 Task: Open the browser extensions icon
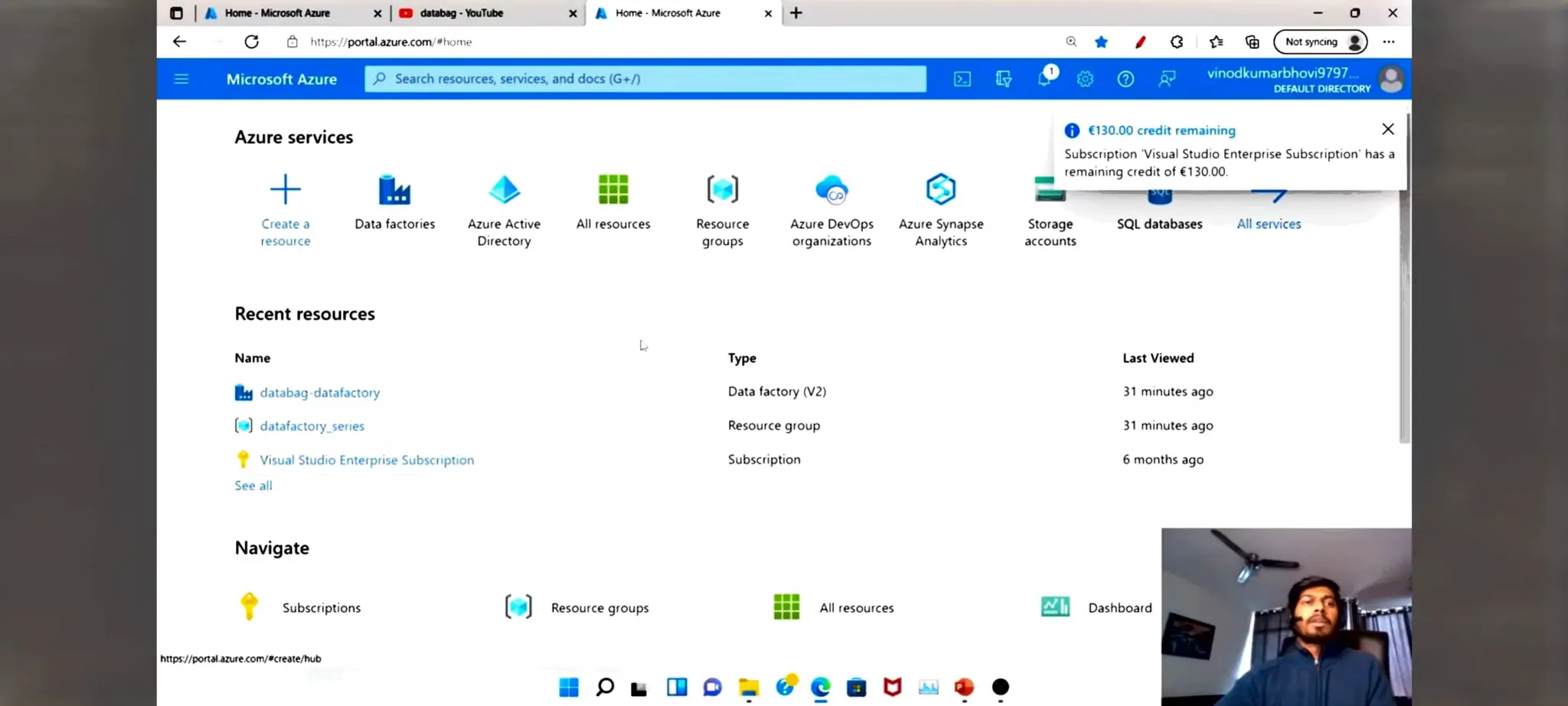pyautogui.click(x=1177, y=42)
